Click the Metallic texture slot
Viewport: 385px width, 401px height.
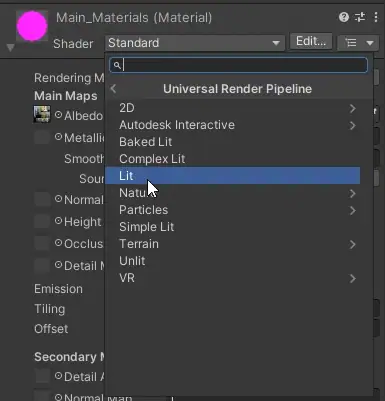(x=42, y=137)
